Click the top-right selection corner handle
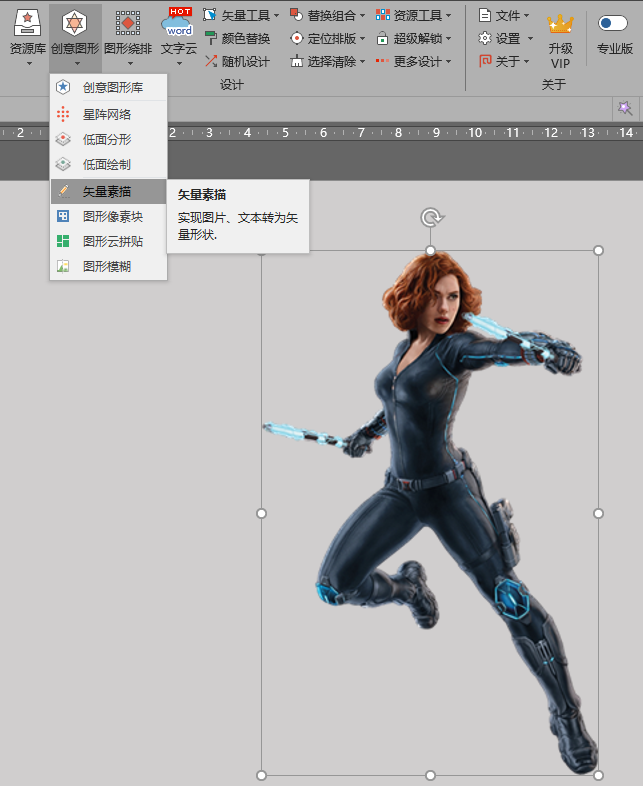 (598, 250)
